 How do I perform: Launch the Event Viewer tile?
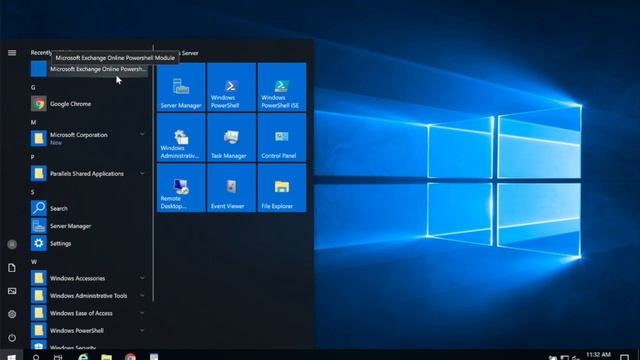point(231,188)
